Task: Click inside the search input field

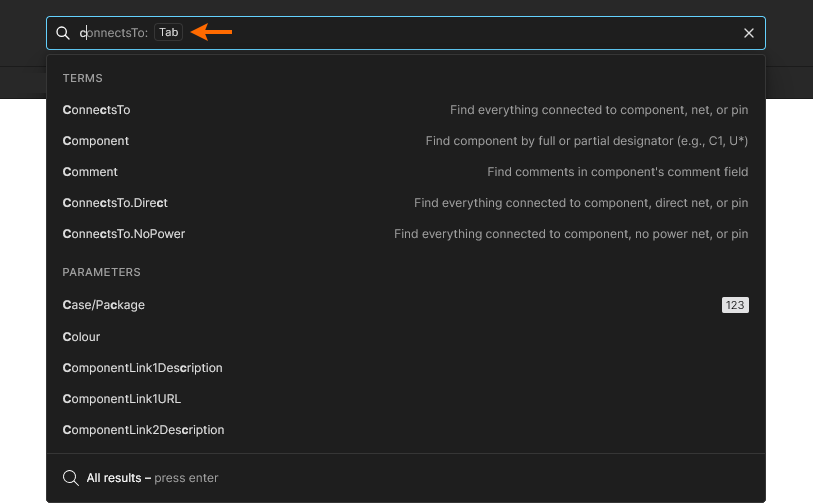Action: [x=405, y=33]
